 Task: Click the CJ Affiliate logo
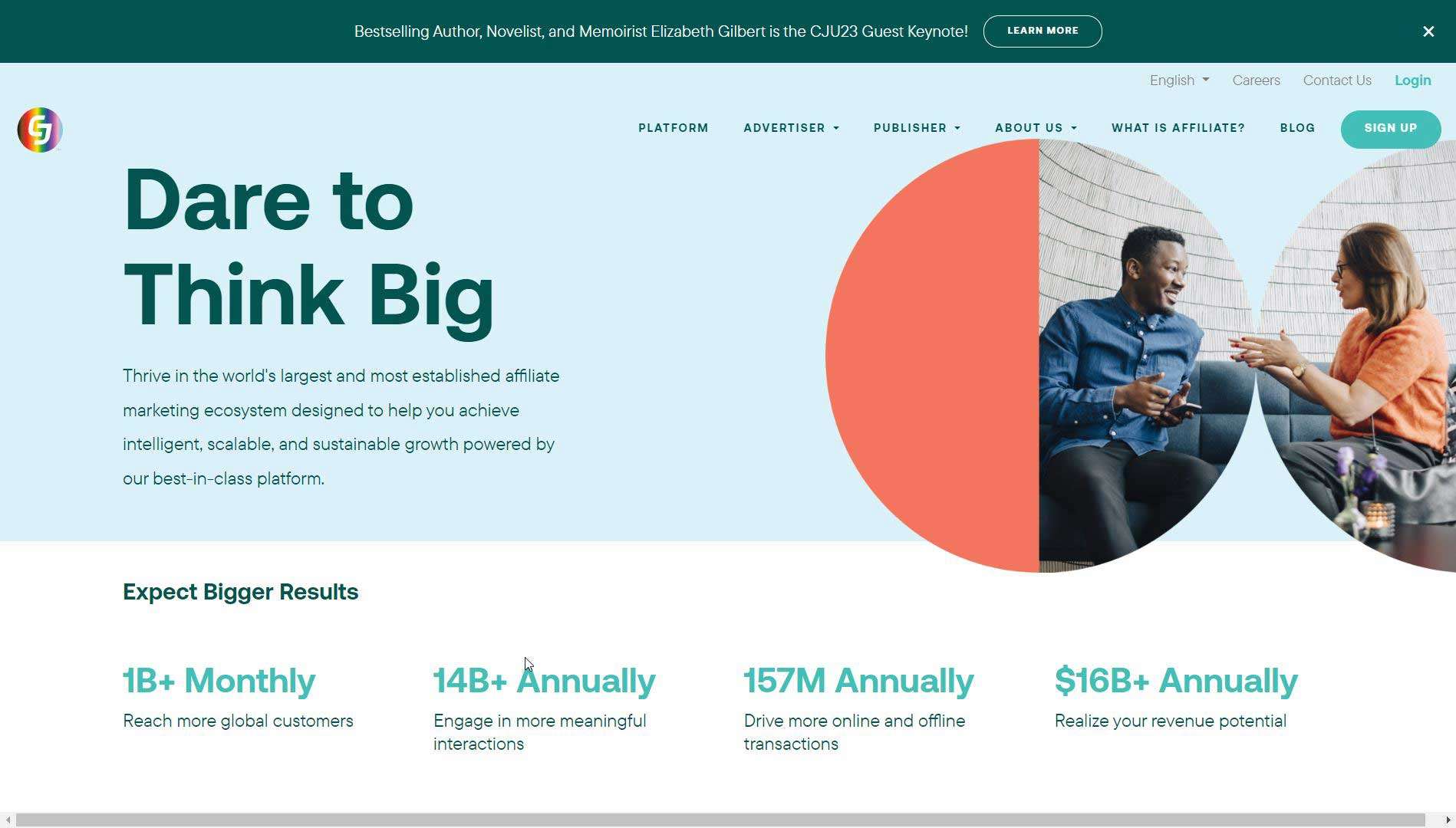click(38, 130)
